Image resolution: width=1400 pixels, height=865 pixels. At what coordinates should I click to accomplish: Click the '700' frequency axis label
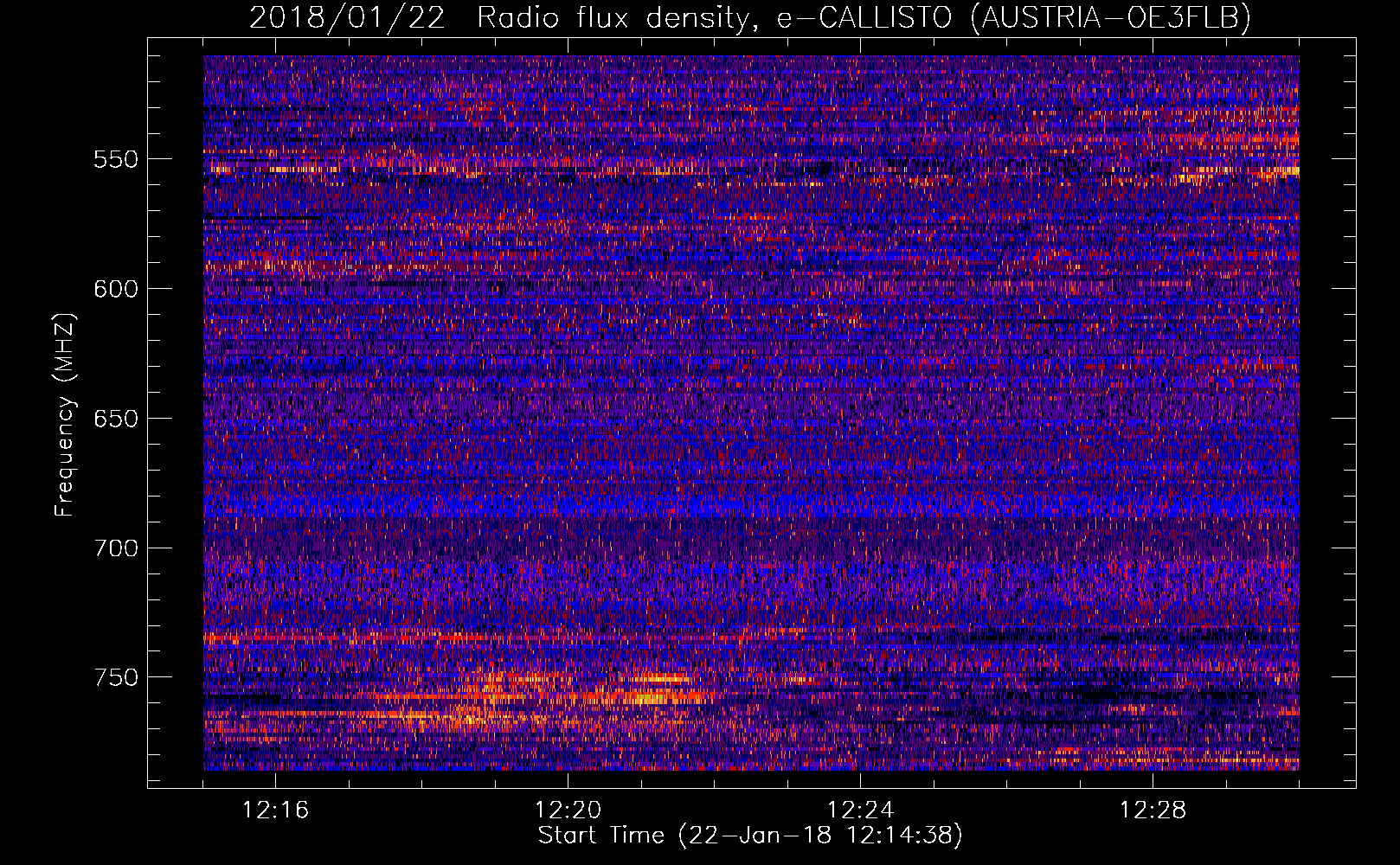tap(116, 548)
